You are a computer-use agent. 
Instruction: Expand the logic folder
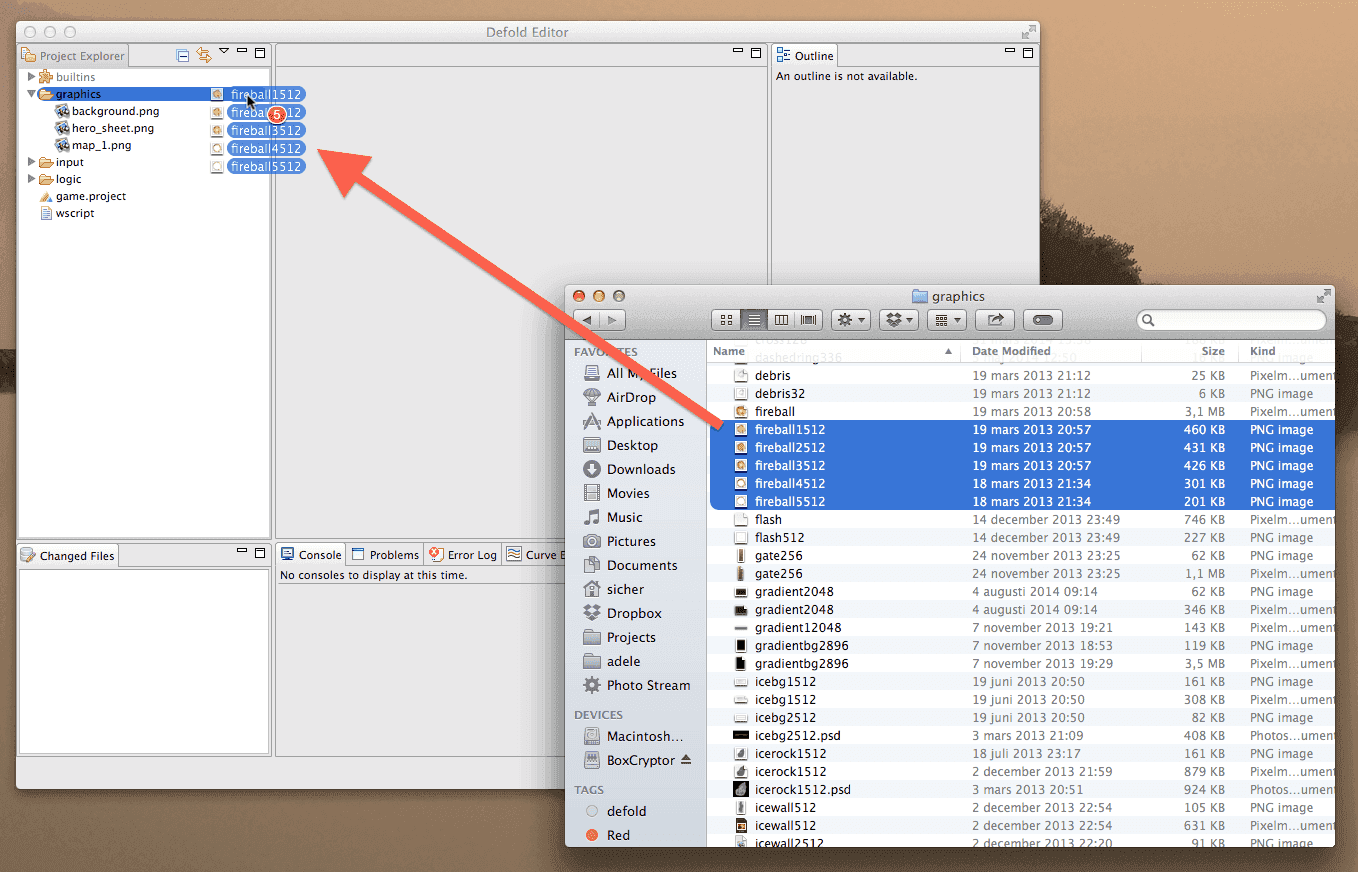pyautogui.click(x=32, y=179)
